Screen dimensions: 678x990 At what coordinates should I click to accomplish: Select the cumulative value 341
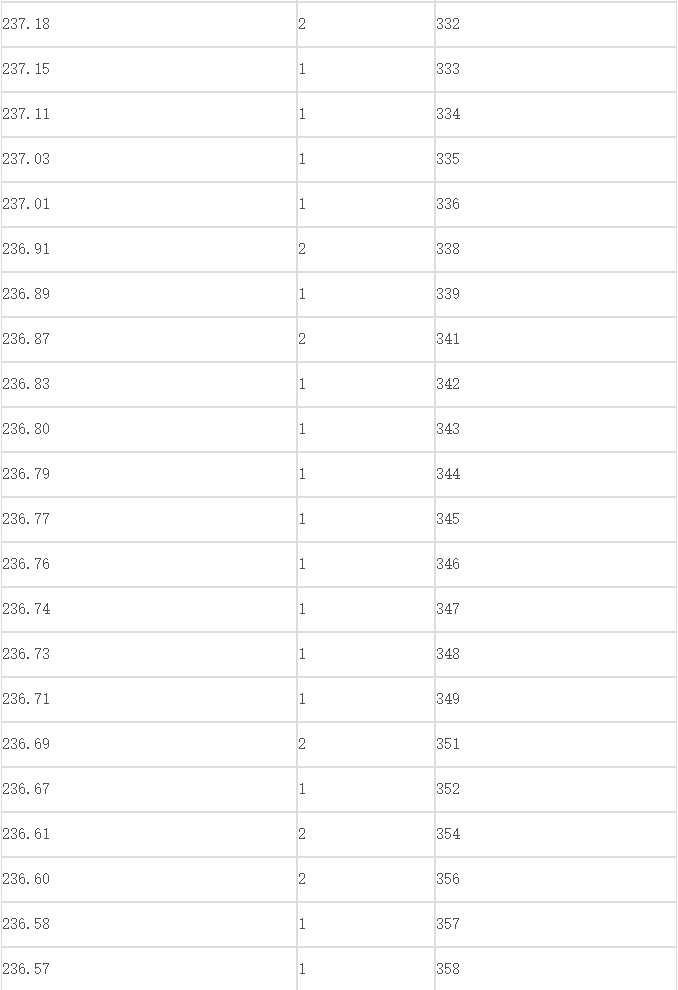tap(556, 339)
